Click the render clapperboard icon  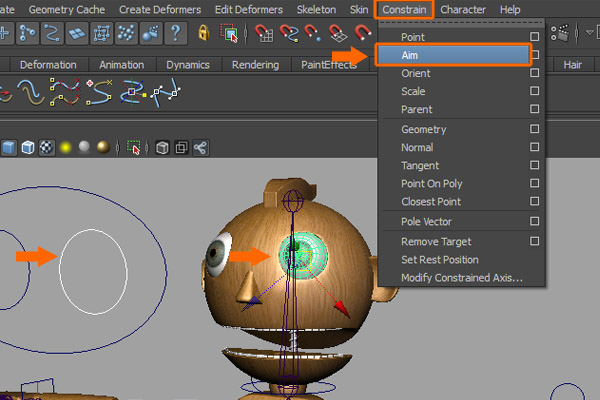(x=565, y=34)
